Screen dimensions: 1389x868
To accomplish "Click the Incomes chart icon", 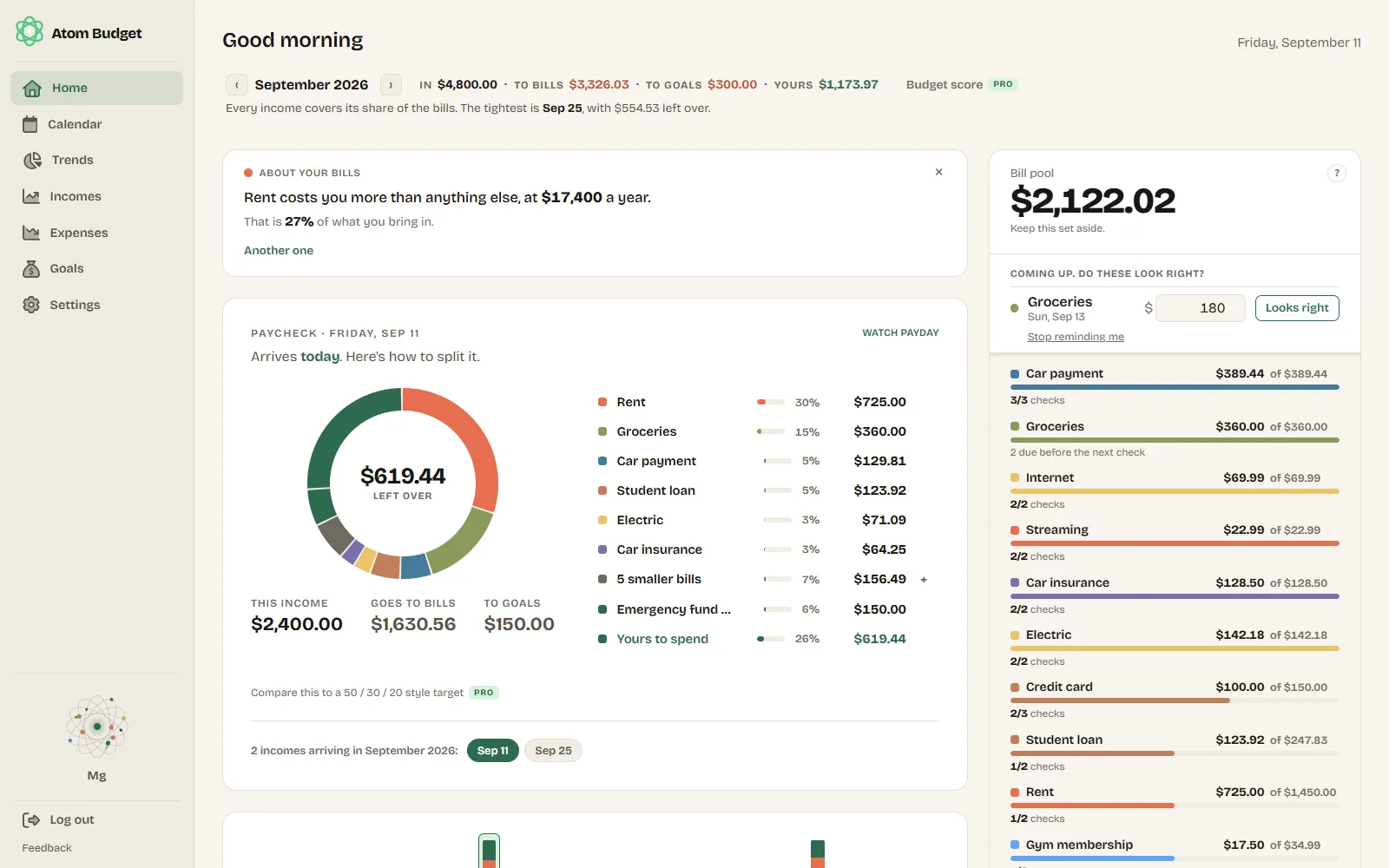I will 31,196.
